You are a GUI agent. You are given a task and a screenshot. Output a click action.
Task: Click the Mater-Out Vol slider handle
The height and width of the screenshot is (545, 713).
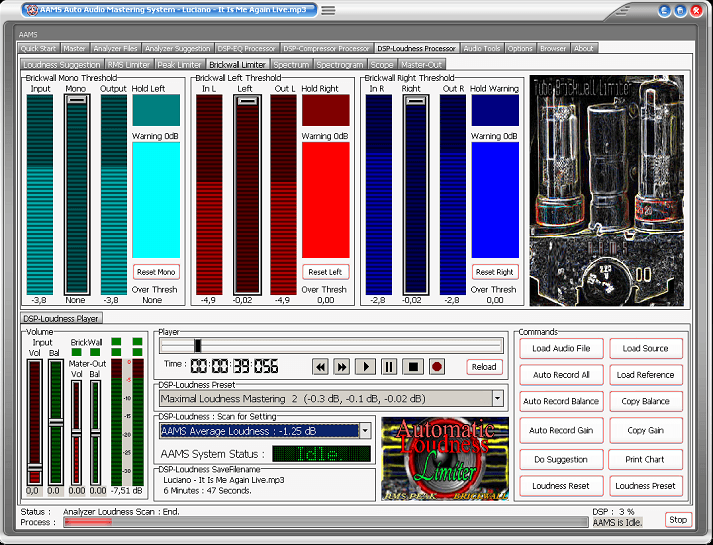[x=76, y=432]
